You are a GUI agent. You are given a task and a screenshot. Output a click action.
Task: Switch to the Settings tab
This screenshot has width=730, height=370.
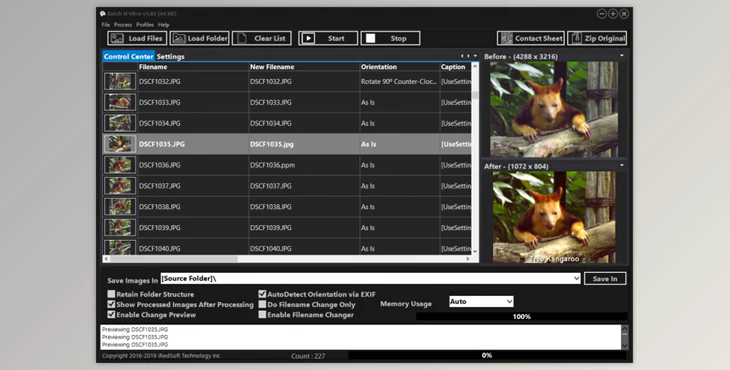tap(170, 56)
